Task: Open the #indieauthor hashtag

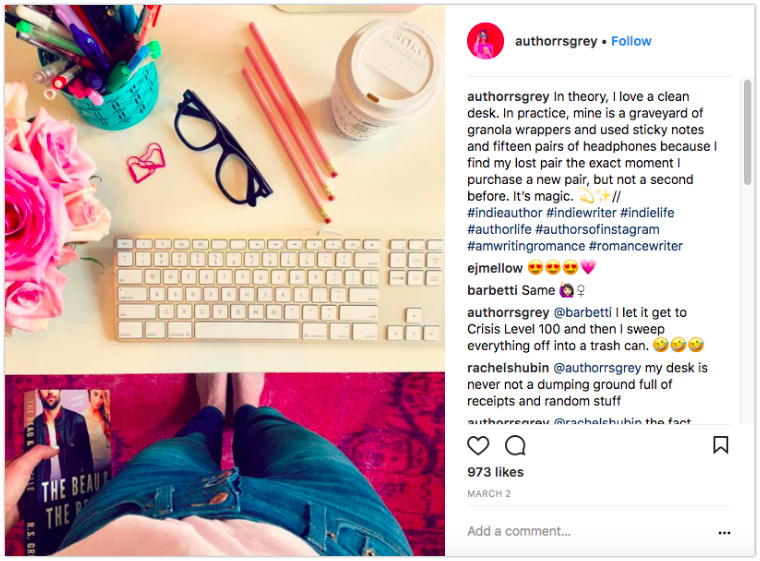Action: 505,213
